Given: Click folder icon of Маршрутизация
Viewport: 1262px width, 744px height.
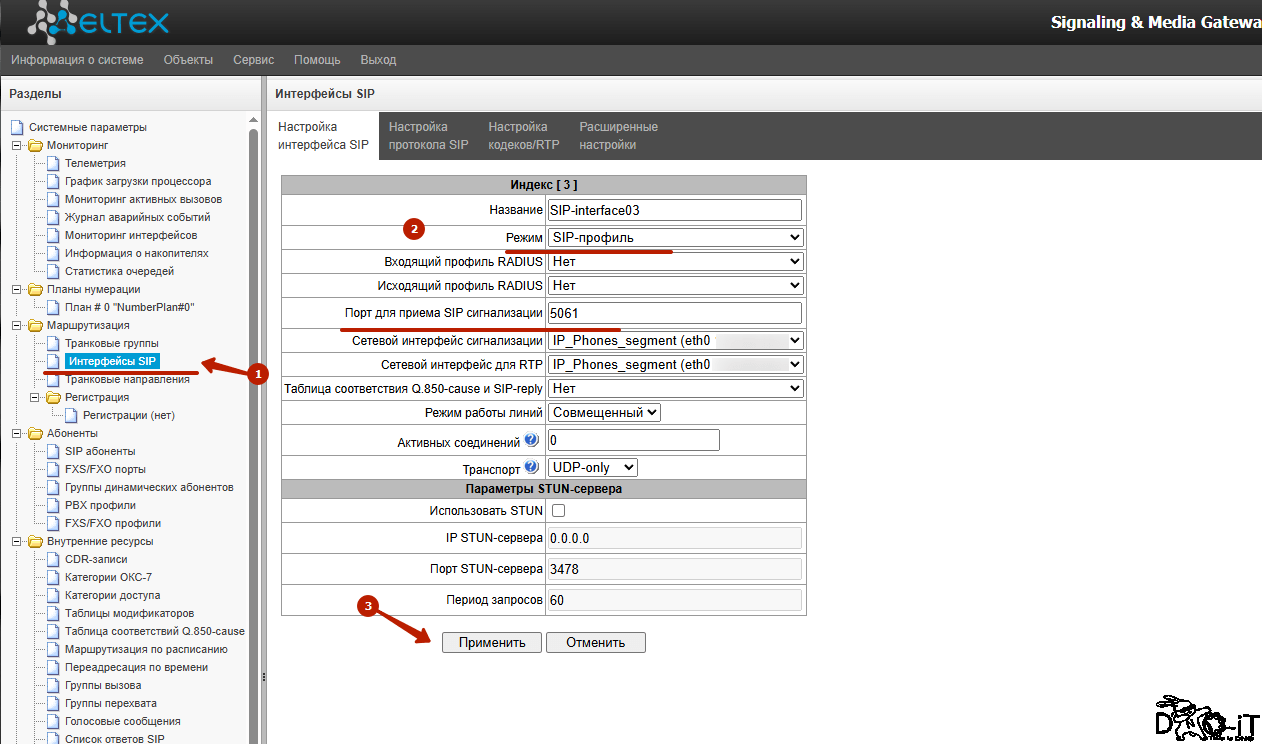Looking at the screenshot, I should click(x=35, y=325).
